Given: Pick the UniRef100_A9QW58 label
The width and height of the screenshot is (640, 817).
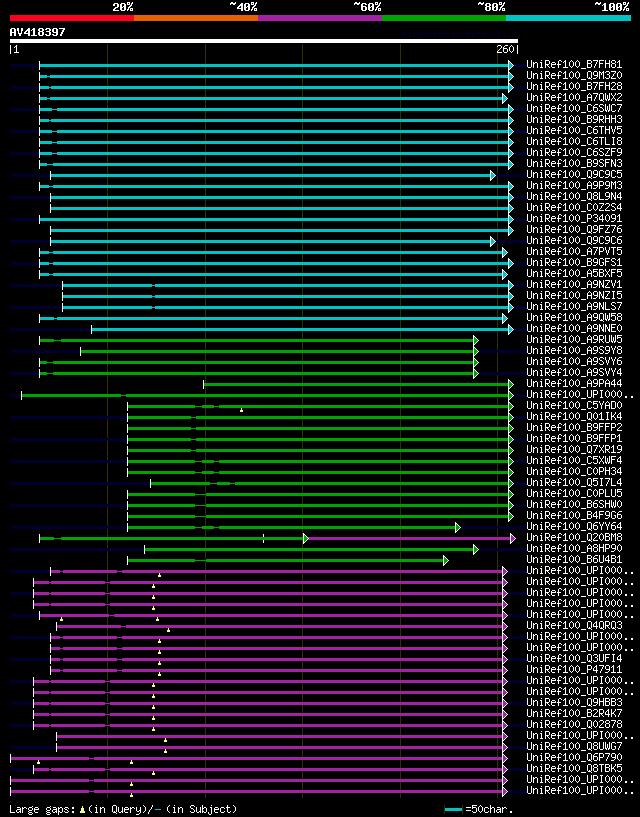Looking at the screenshot, I should click(574, 317).
